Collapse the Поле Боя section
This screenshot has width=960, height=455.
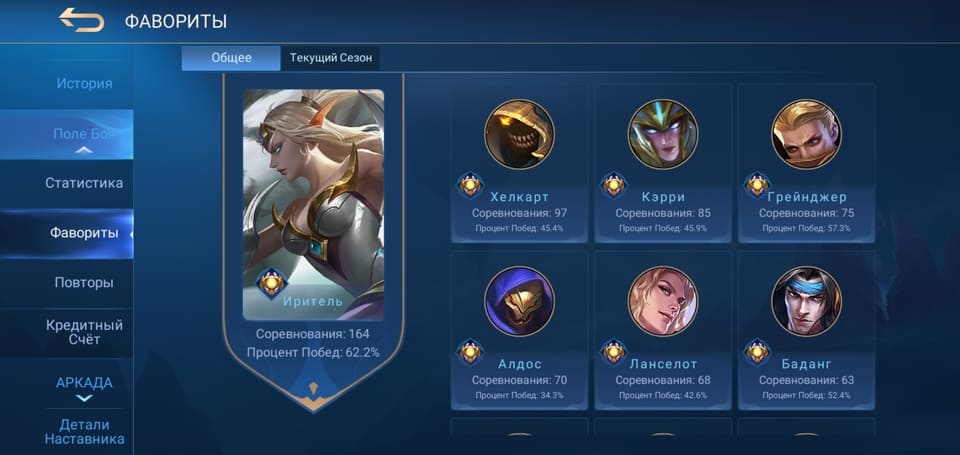[84, 149]
